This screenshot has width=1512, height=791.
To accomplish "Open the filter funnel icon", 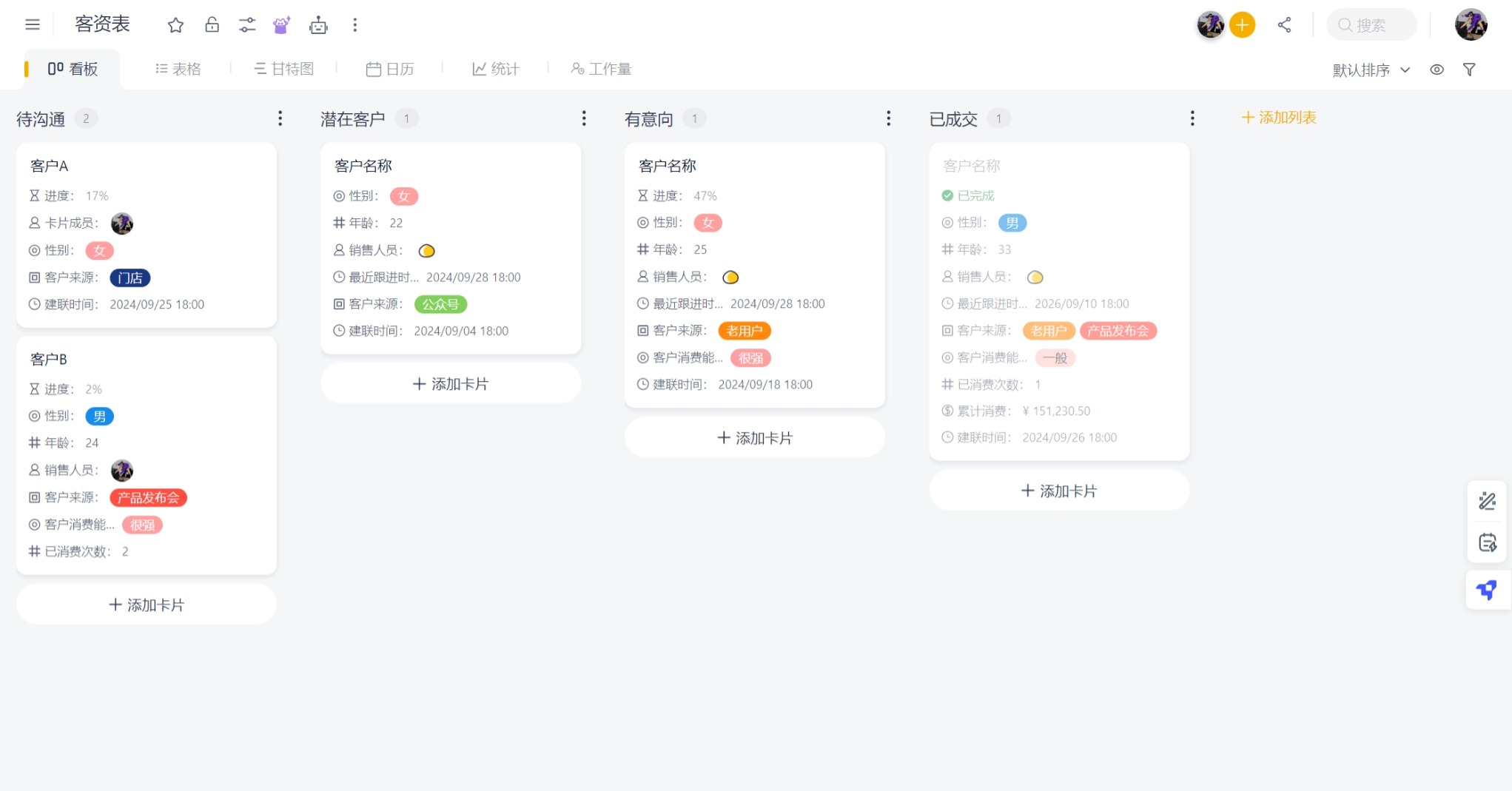I will (x=1470, y=70).
